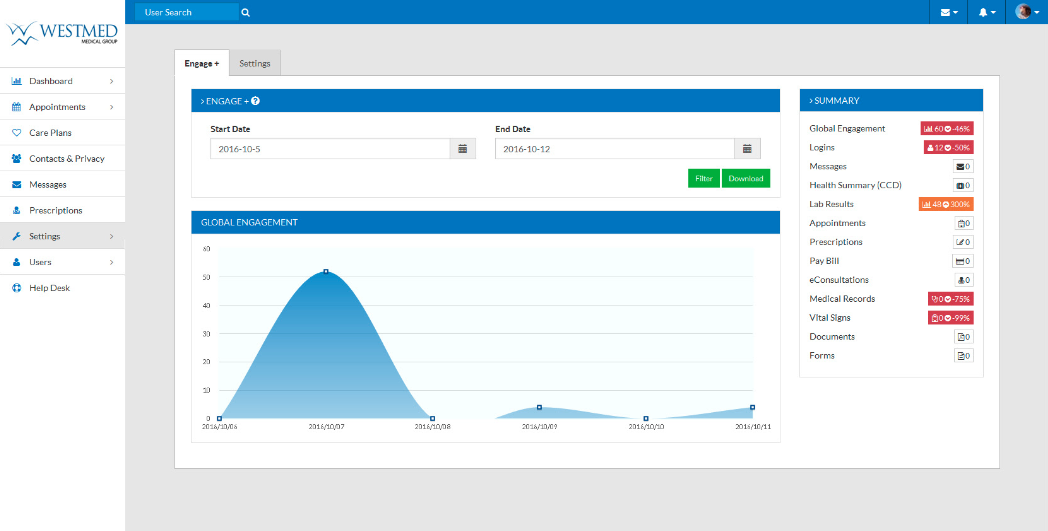Open the user avatar menu
Image resolution: width=1048 pixels, height=531 pixels.
pyautogui.click(x=1026, y=12)
